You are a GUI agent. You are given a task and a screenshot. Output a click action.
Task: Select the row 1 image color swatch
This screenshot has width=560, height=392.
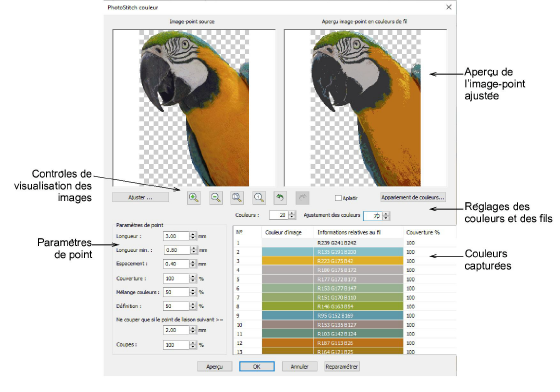(288, 243)
